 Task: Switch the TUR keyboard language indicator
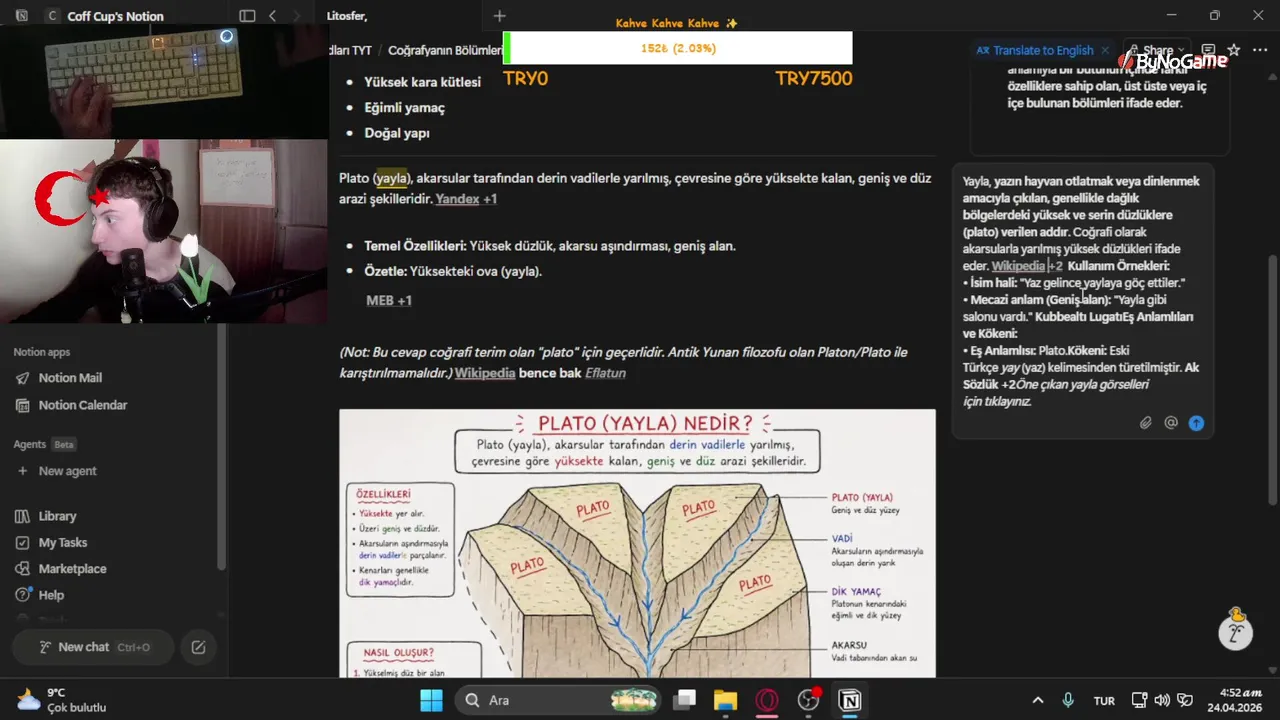(1104, 700)
